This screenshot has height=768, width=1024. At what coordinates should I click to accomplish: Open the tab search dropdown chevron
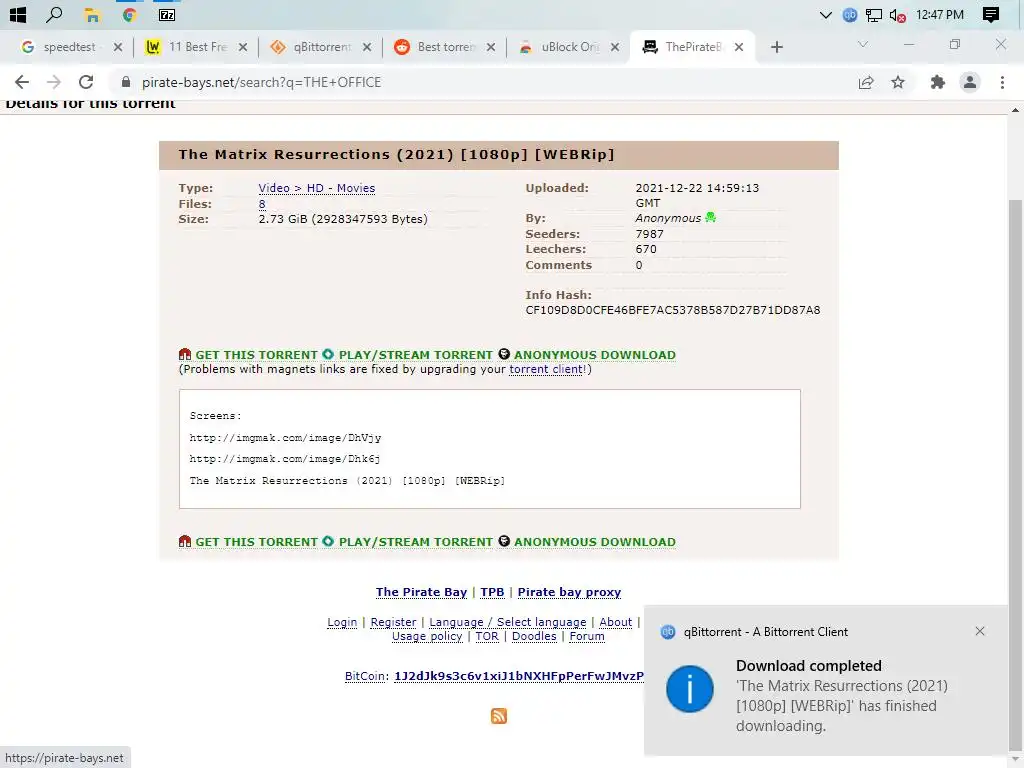[863, 44]
